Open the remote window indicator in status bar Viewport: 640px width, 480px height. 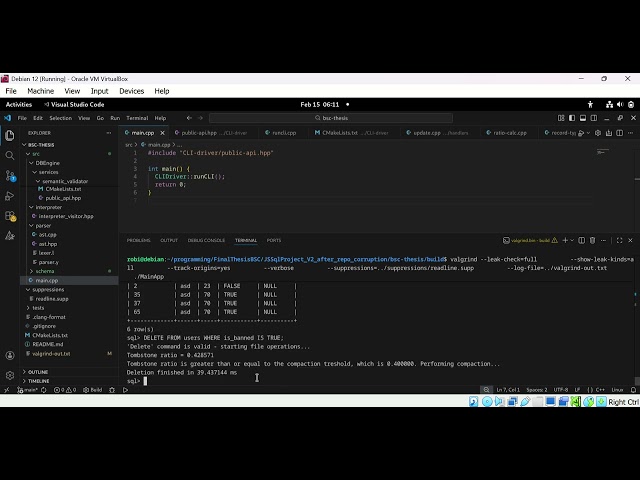tap(6, 390)
